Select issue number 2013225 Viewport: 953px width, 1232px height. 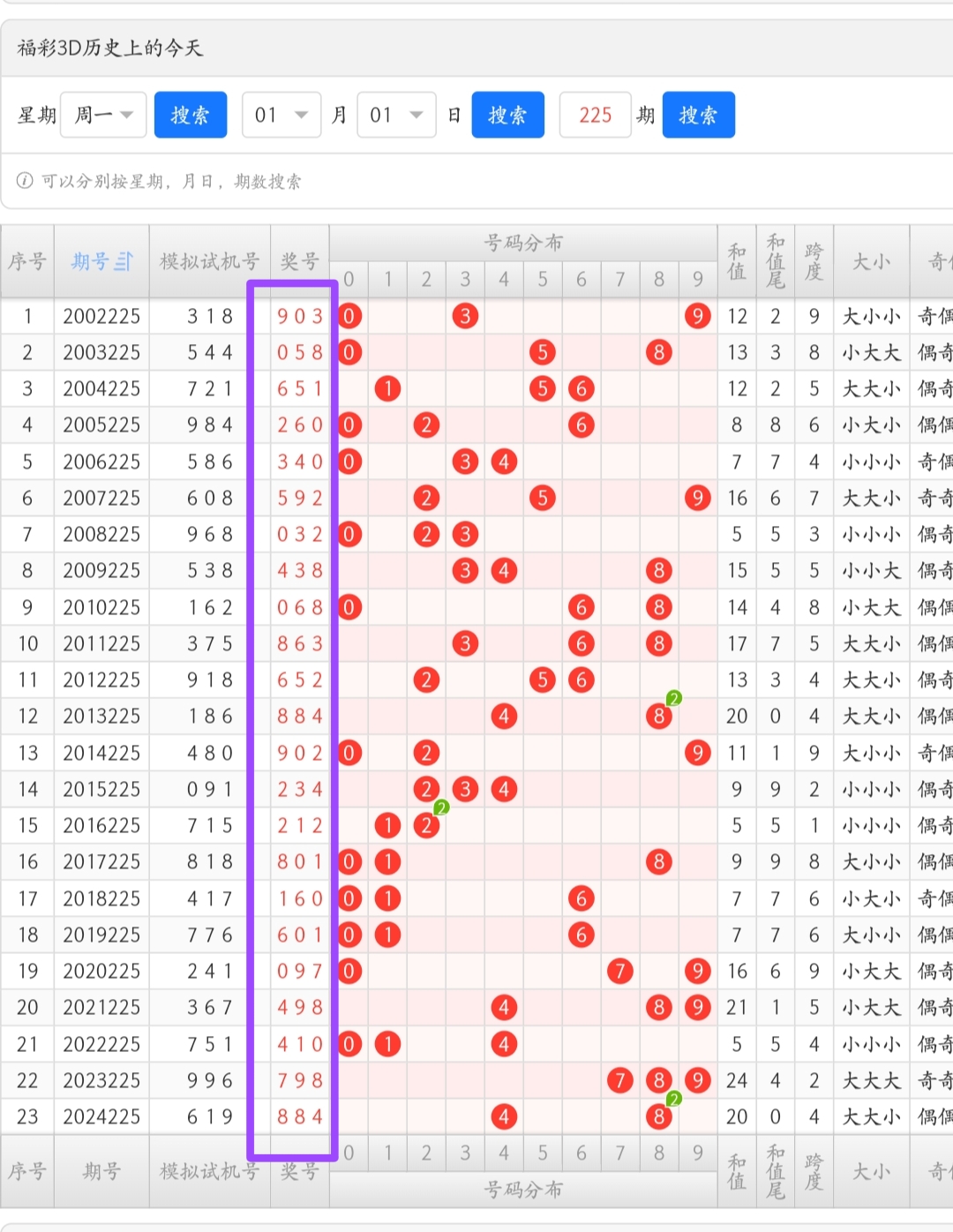pos(101,716)
